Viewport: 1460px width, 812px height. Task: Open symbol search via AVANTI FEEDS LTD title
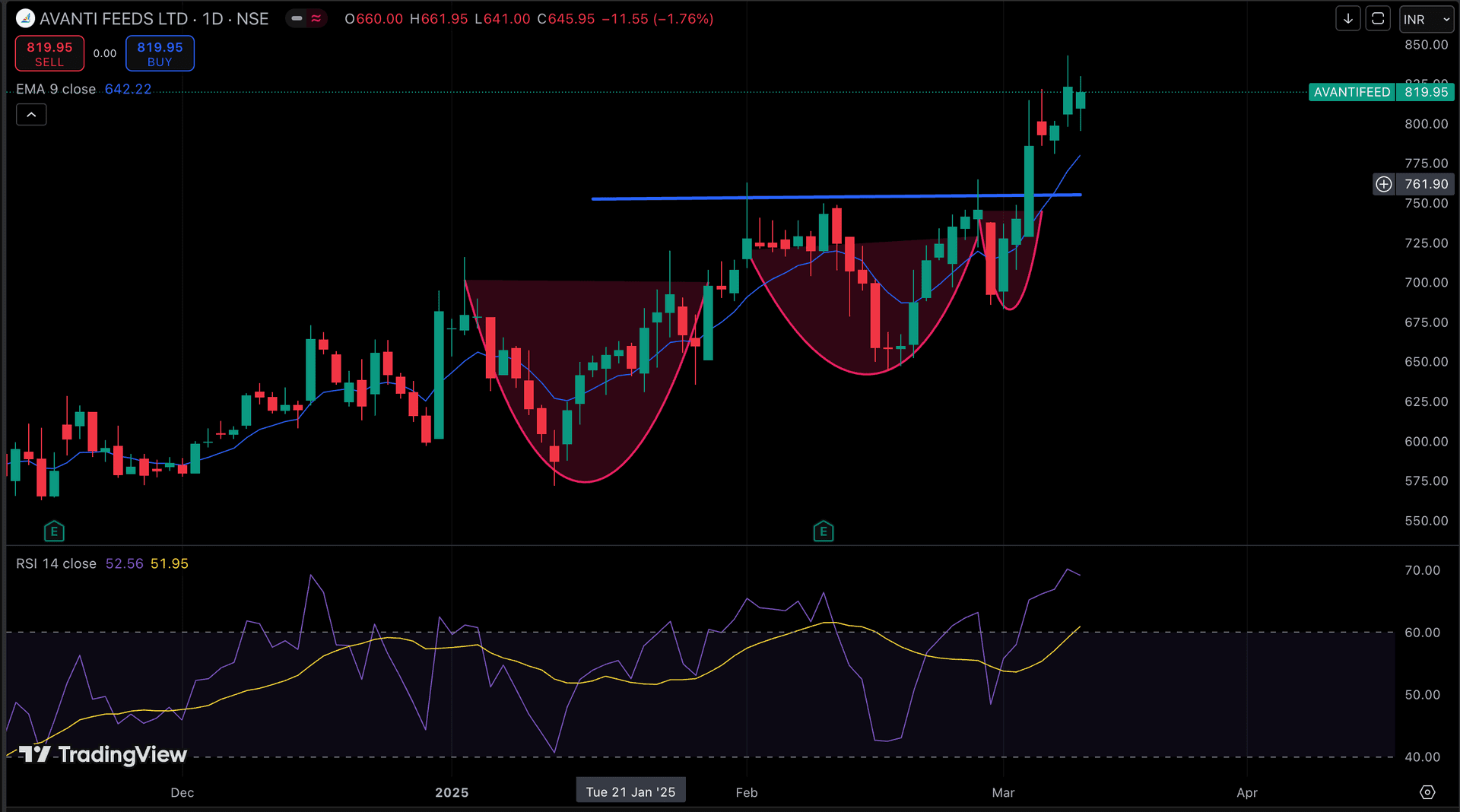(x=114, y=18)
